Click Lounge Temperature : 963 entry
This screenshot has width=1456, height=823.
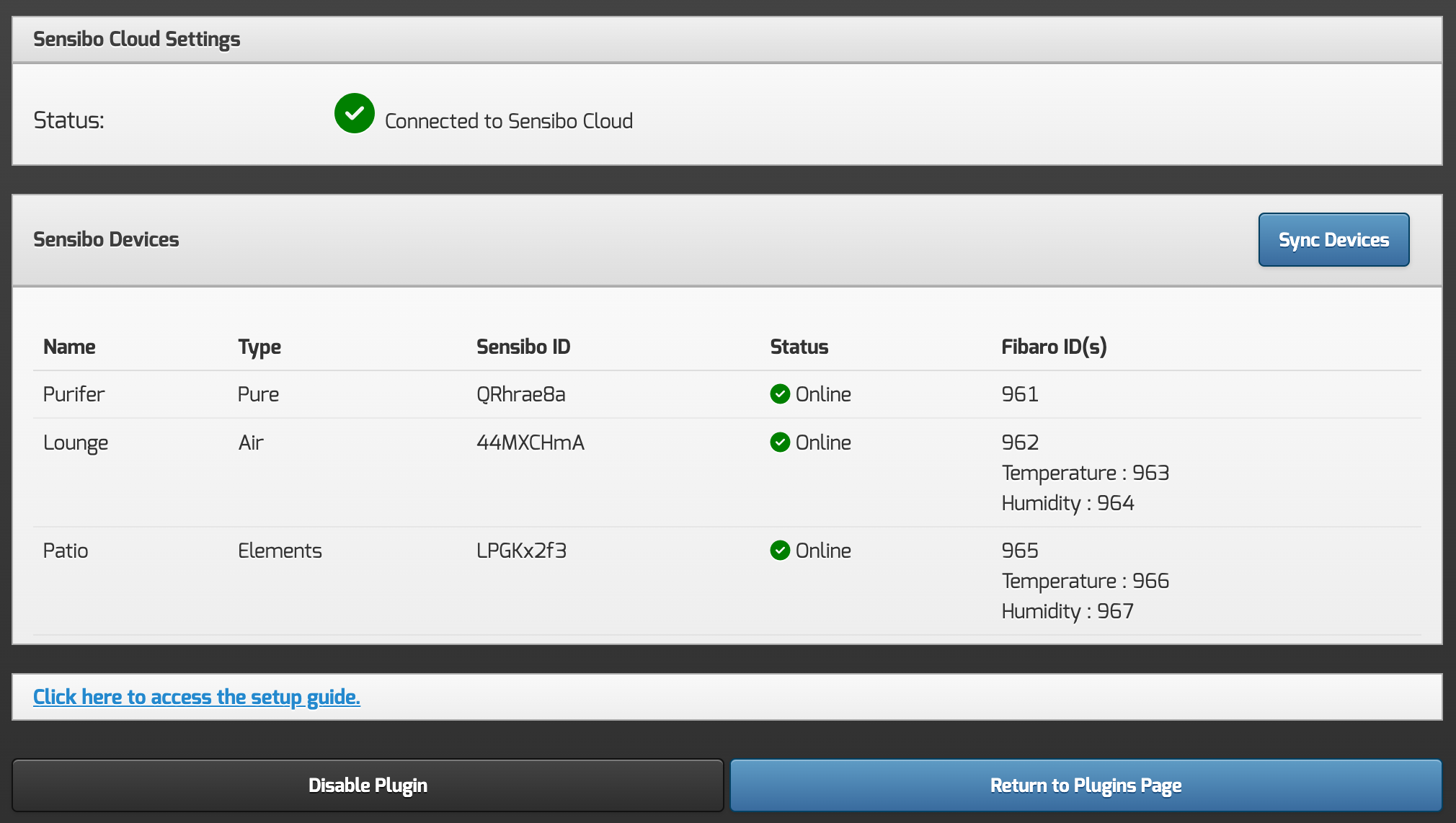click(1085, 473)
